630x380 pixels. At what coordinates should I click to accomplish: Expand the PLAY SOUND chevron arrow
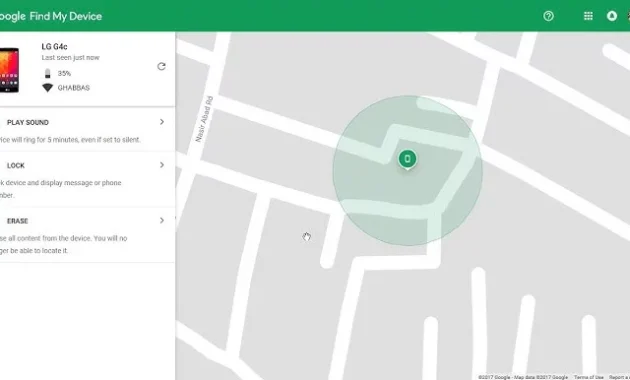[162, 122]
